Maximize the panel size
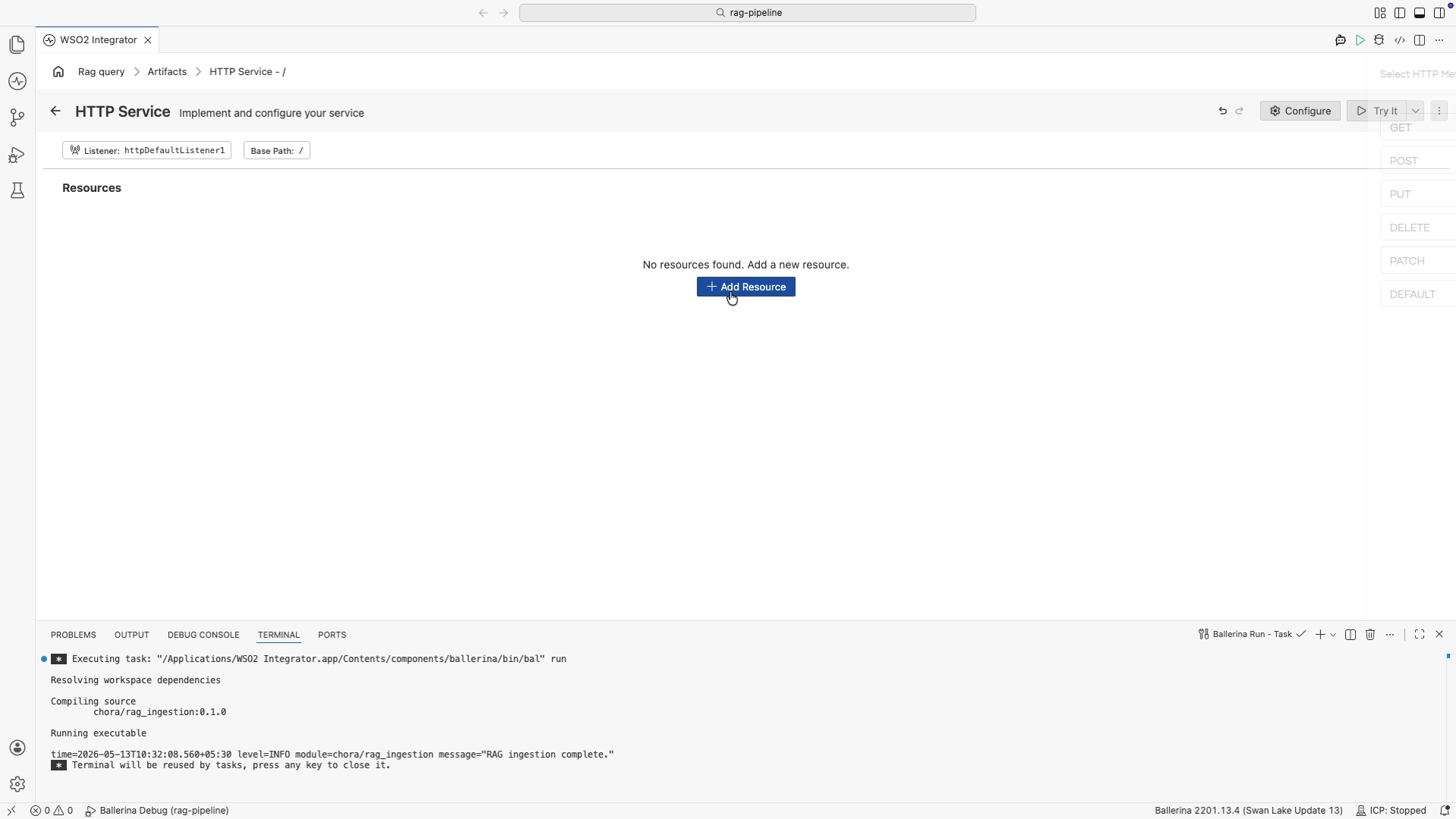Image resolution: width=1456 pixels, height=819 pixels. pyautogui.click(x=1420, y=635)
